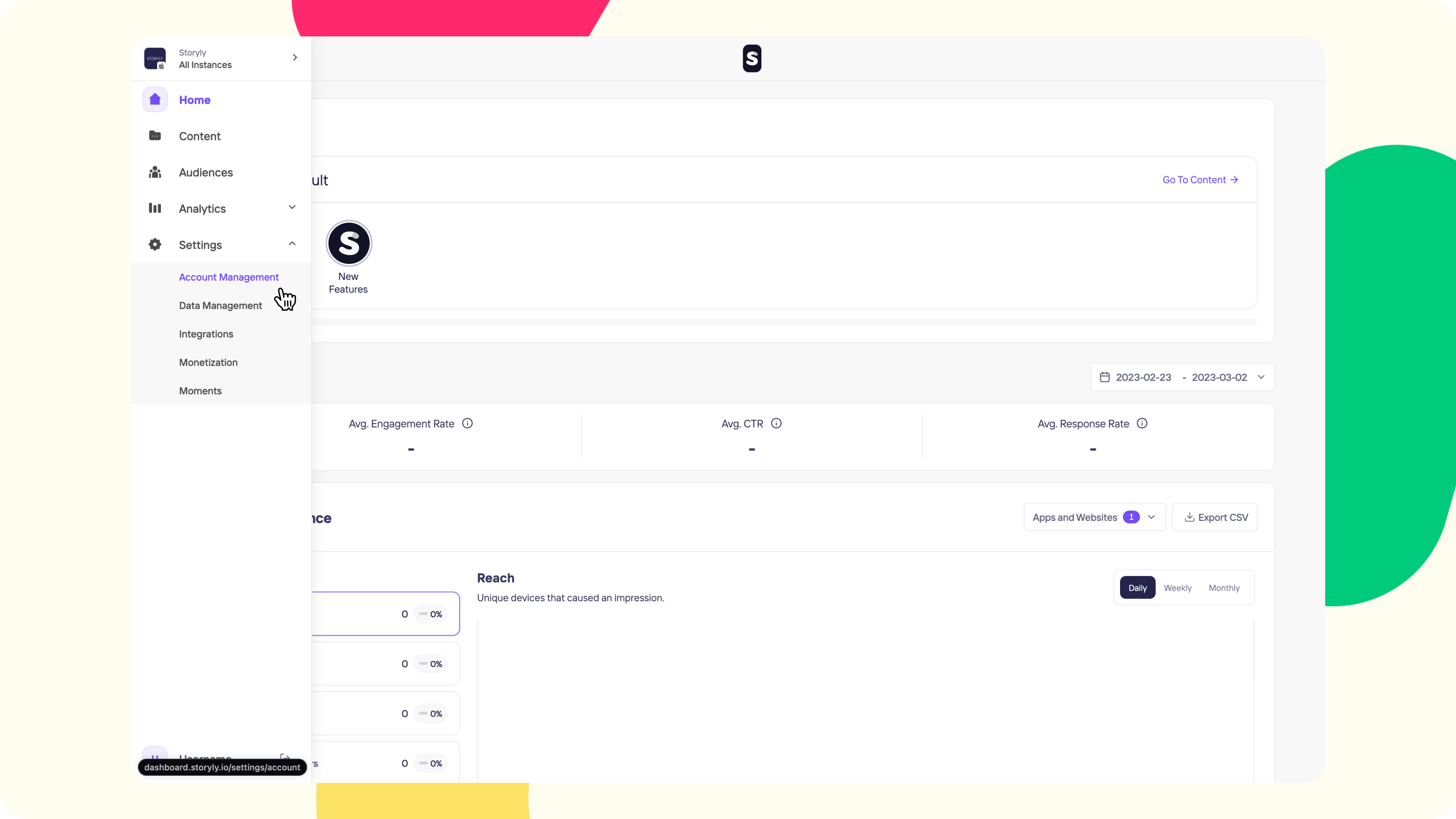Open Data Management settings page
Image resolution: width=1456 pixels, height=819 pixels.
click(x=220, y=306)
